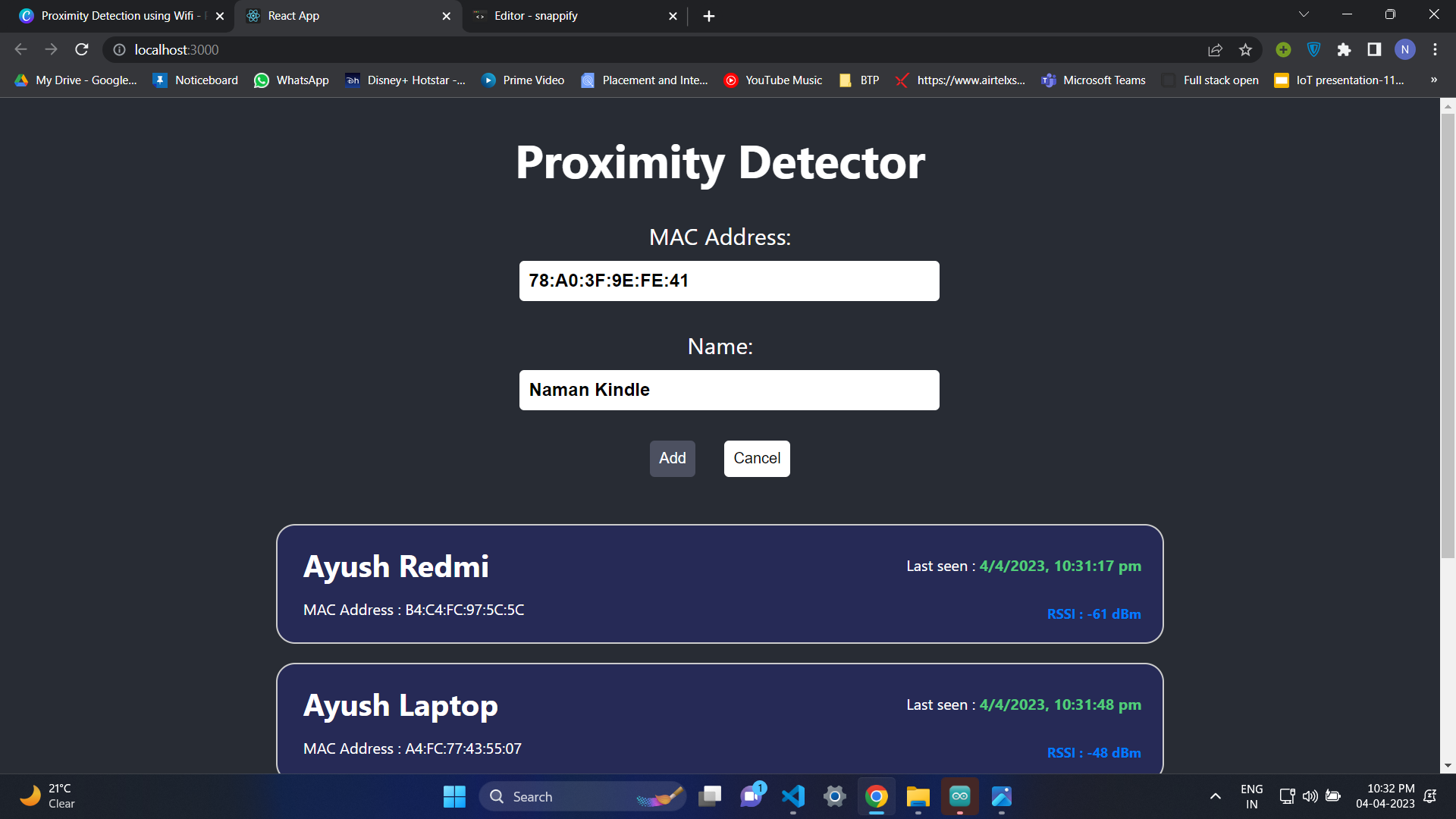1456x819 pixels.
Task: Open the Chrome profile avatar labeled N
Action: (x=1405, y=49)
